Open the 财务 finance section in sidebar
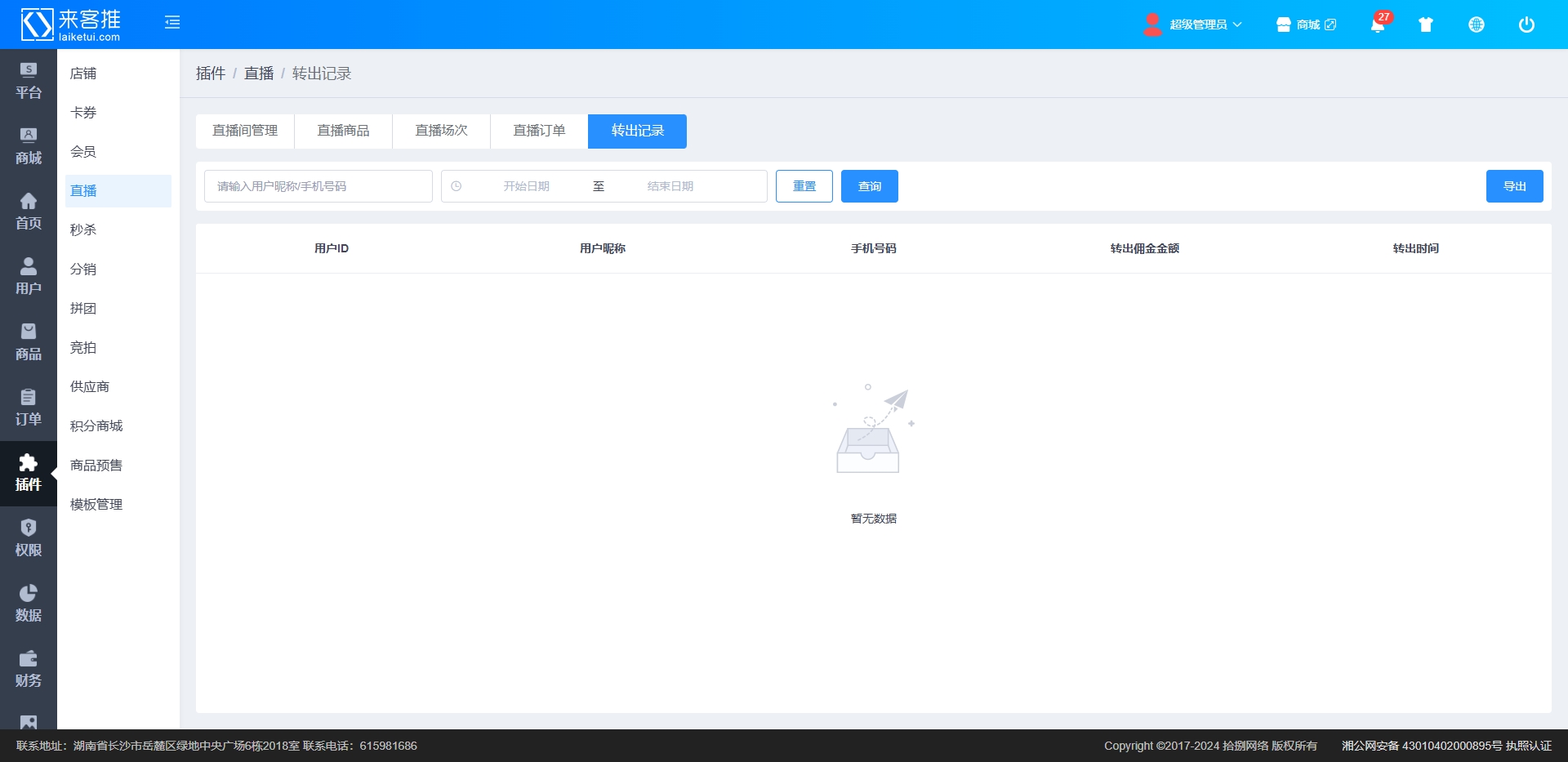The height and width of the screenshot is (762, 1568). pos(29,669)
